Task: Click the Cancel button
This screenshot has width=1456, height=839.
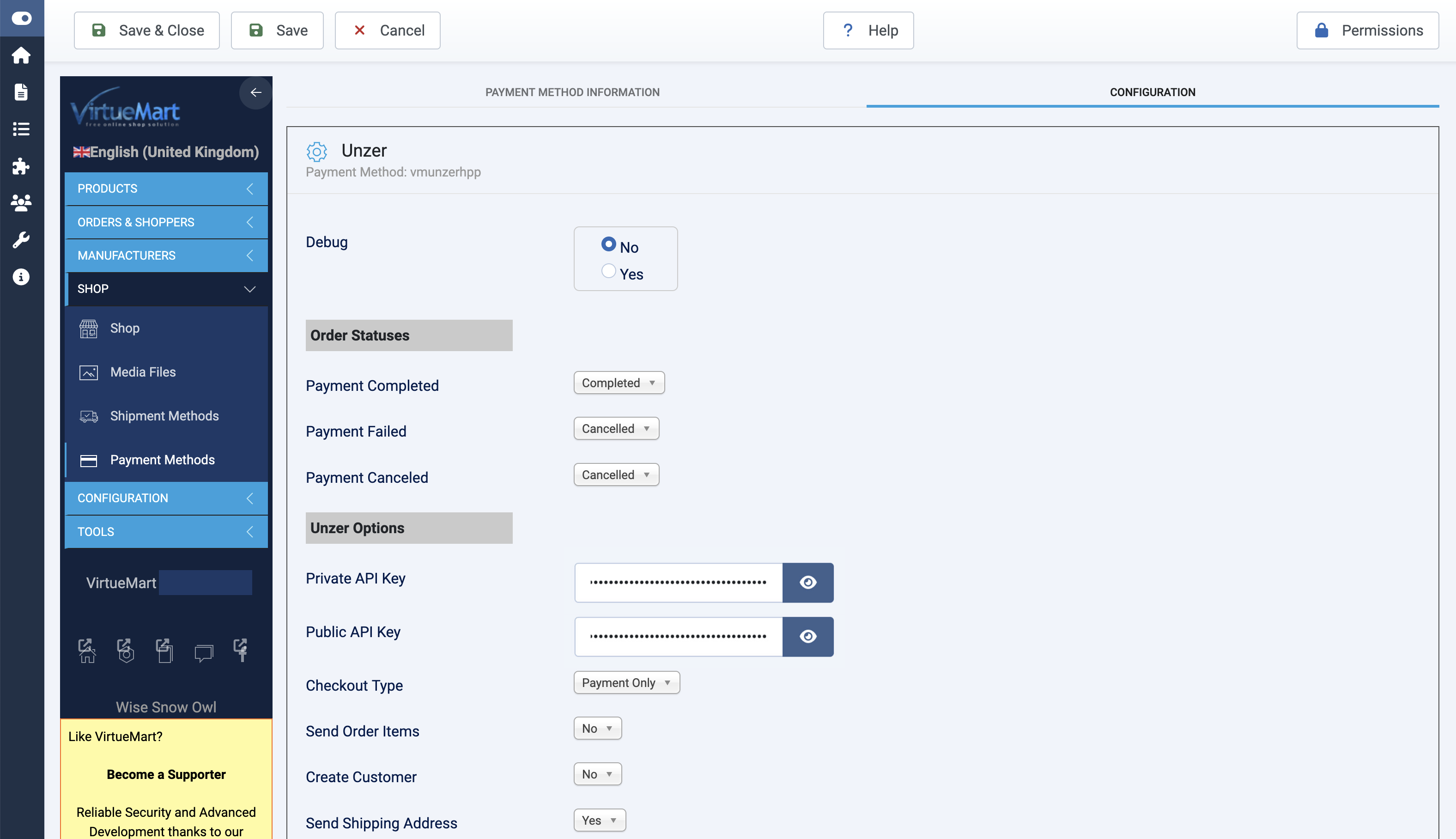Action: pyautogui.click(x=388, y=30)
